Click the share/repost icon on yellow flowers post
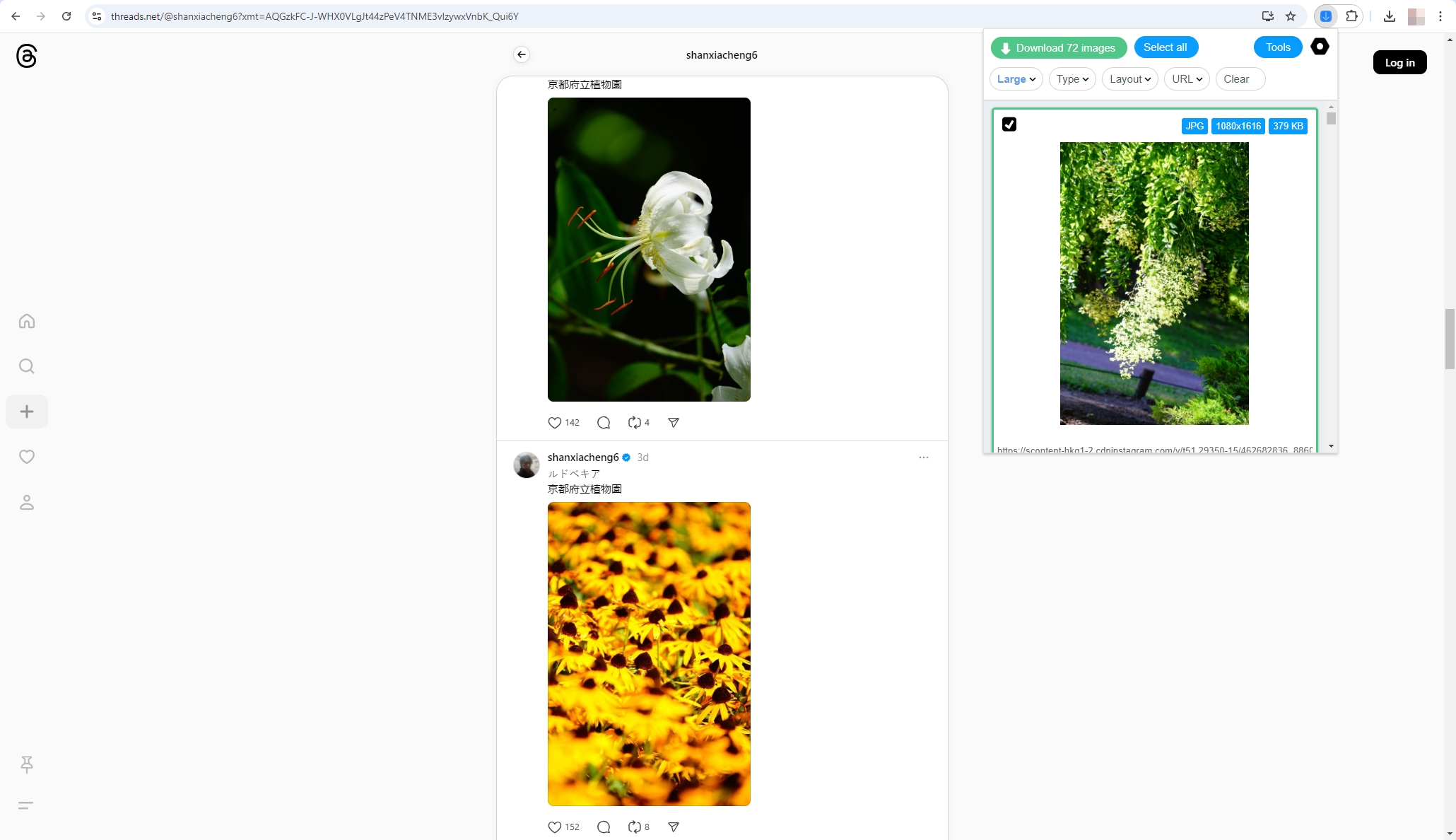The height and width of the screenshot is (840, 1456). [634, 826]
